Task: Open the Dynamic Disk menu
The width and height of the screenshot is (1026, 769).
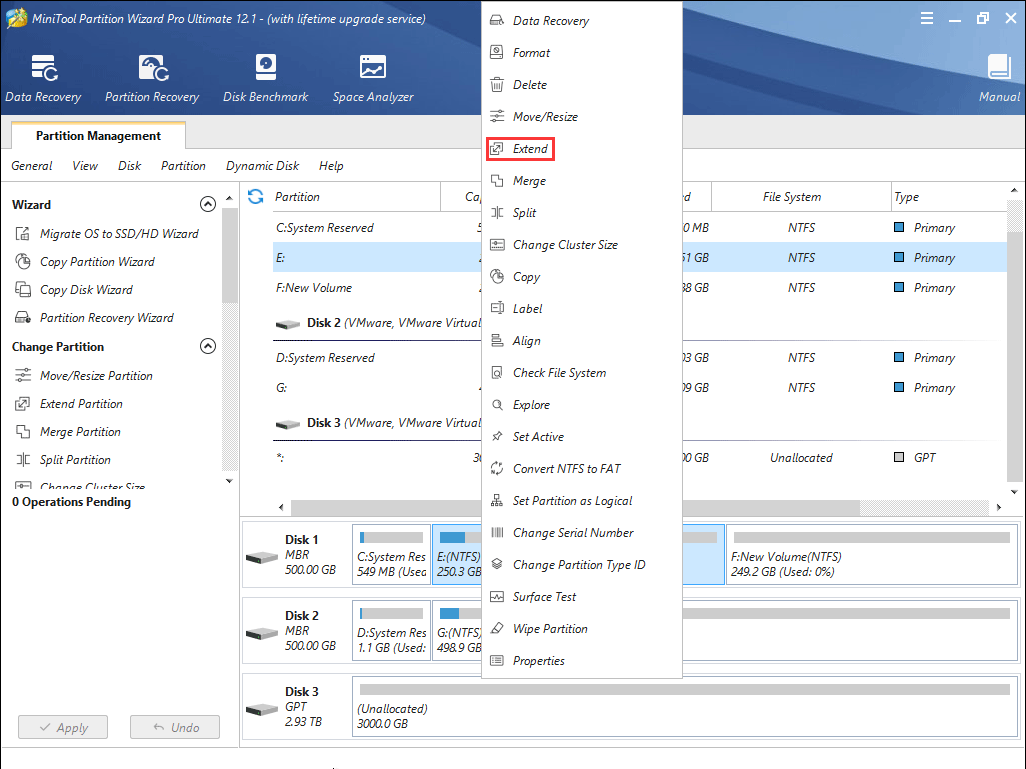Action: (262, 166)
